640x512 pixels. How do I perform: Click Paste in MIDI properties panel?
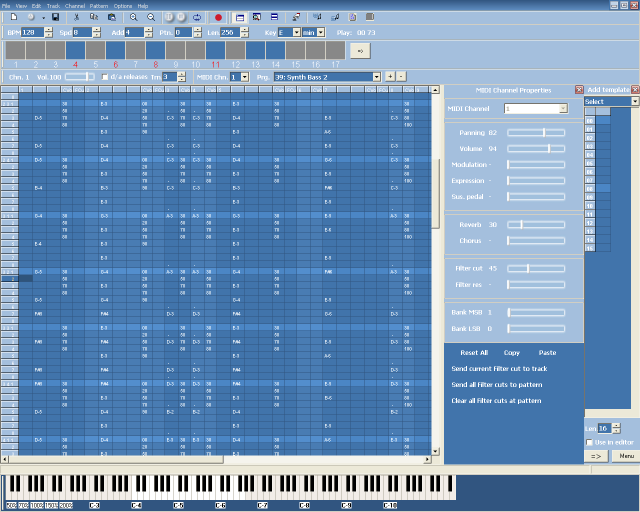pos(547,353)
